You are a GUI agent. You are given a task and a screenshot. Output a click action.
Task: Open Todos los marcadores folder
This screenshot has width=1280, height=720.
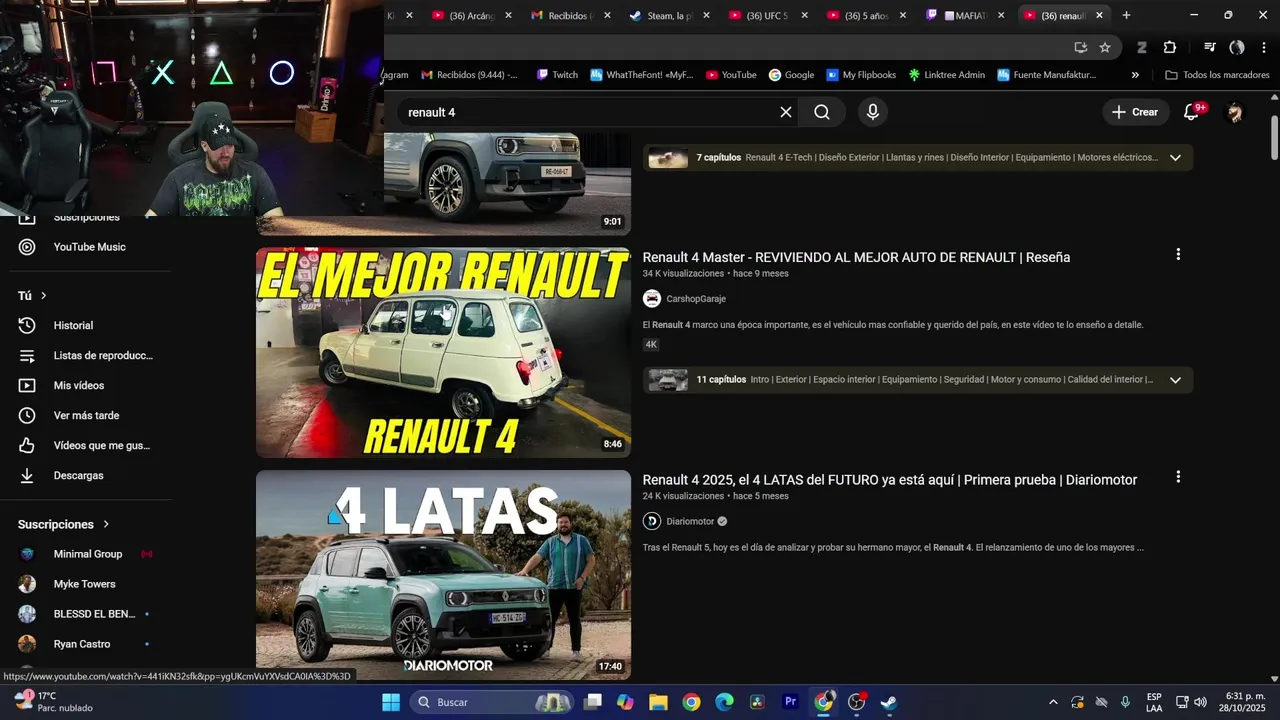click(1217, 75)
